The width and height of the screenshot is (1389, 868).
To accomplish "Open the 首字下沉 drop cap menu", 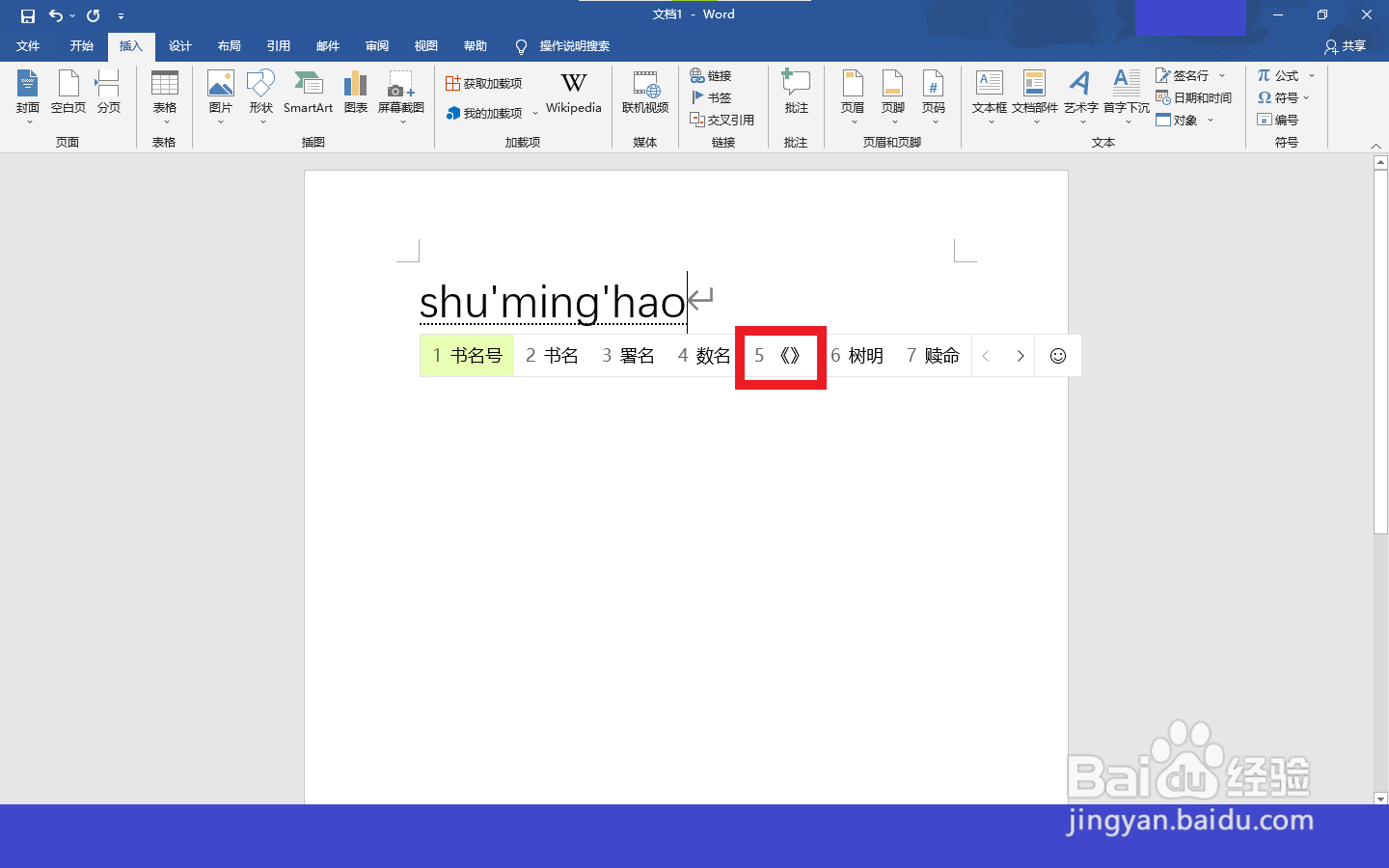I will 1127,97.
